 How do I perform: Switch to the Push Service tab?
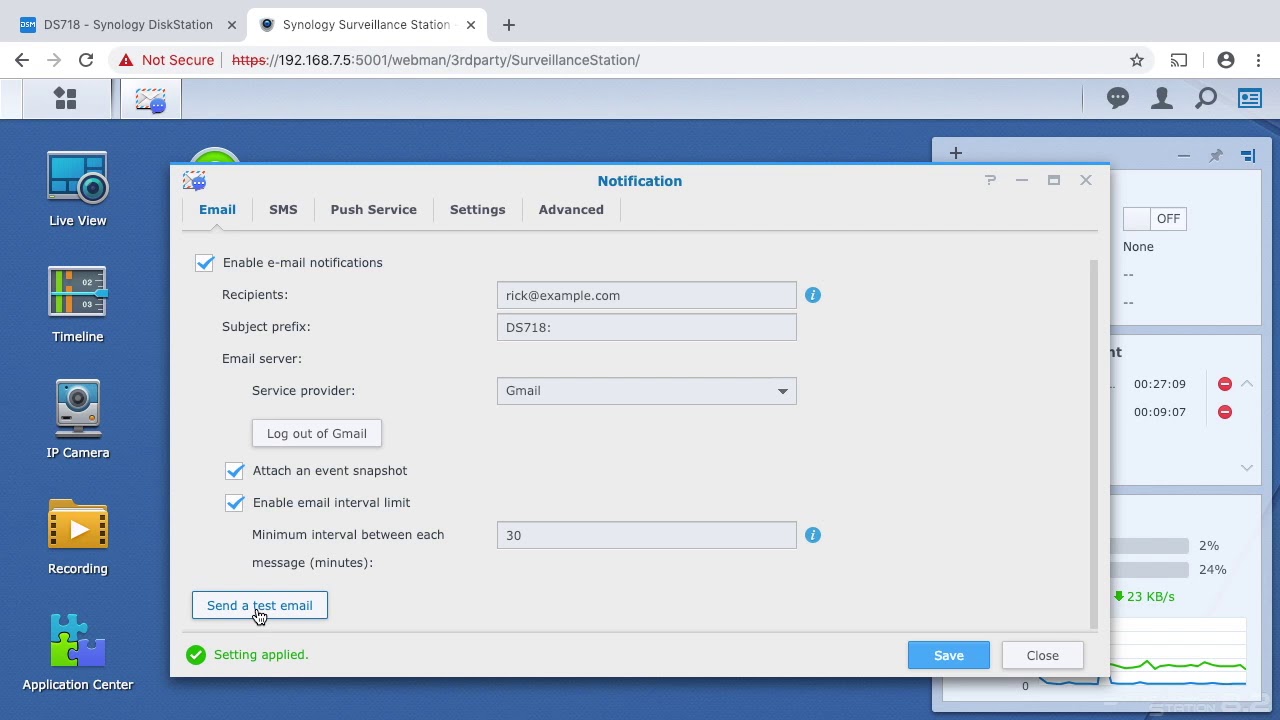[373, 209]
